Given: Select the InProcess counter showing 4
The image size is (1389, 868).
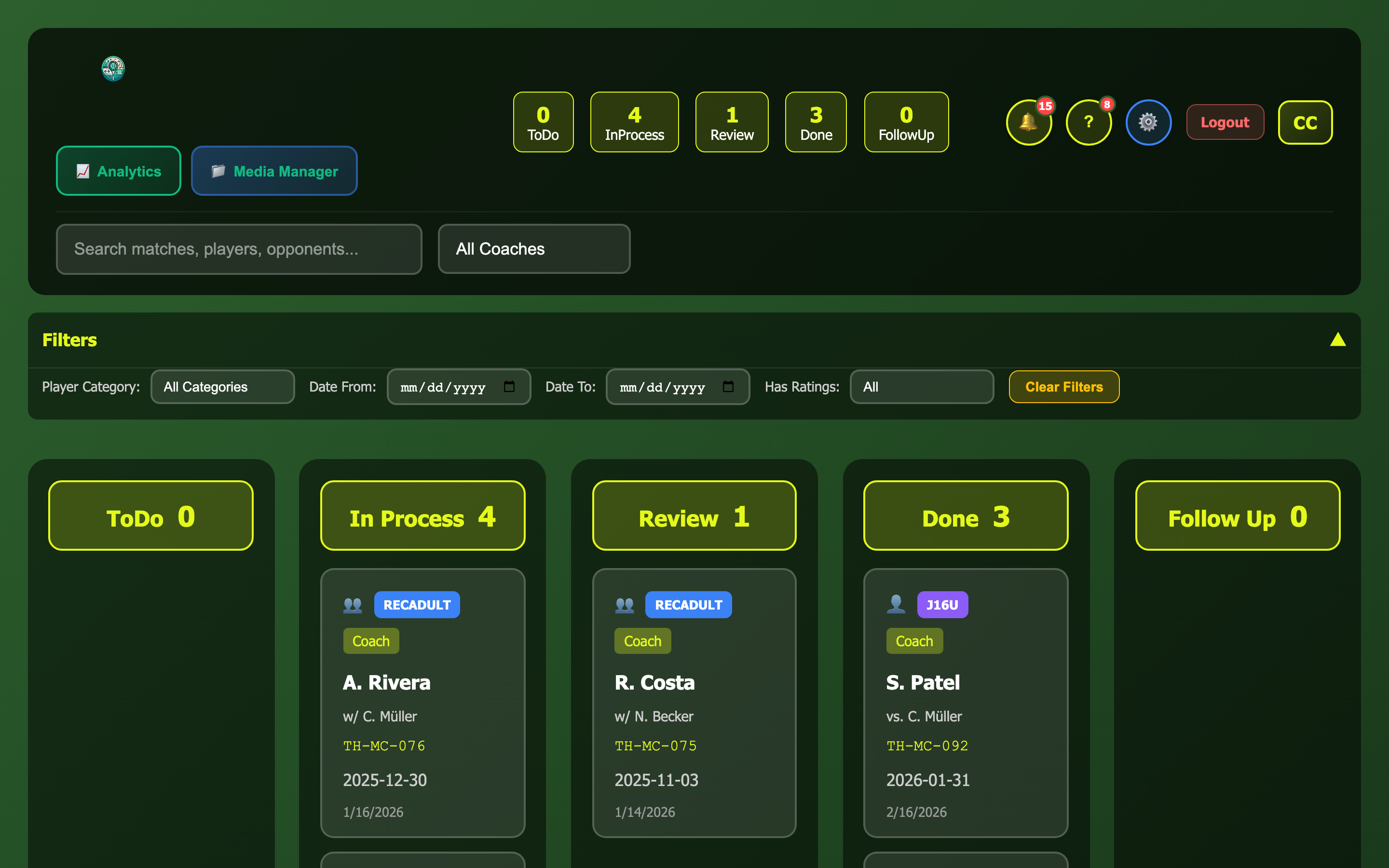Looking at the screenshot, I should click(634, 122).
